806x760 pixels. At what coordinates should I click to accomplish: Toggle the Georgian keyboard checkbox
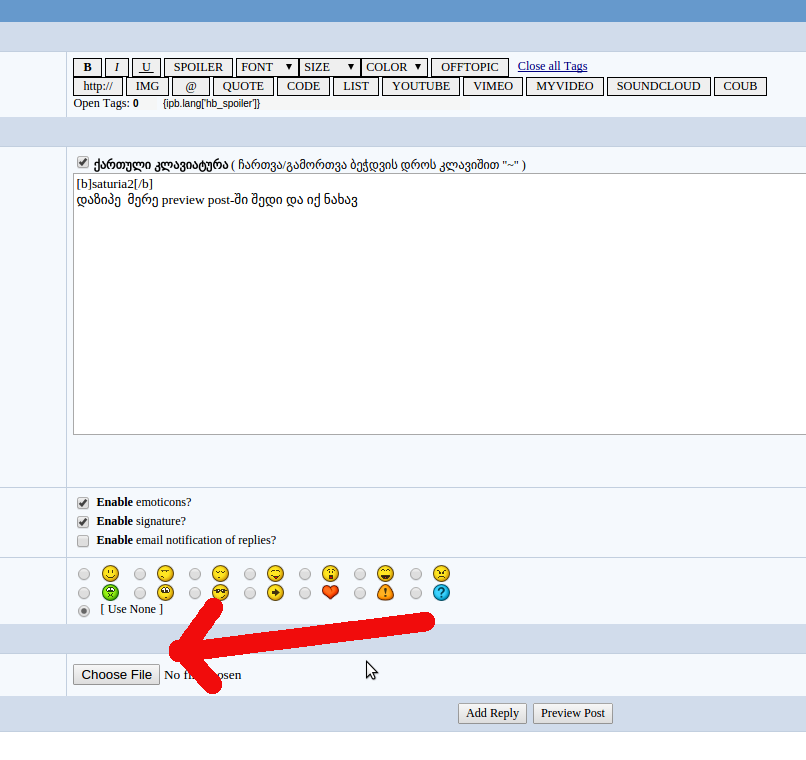pyautogui.click(x=83, y=162)
